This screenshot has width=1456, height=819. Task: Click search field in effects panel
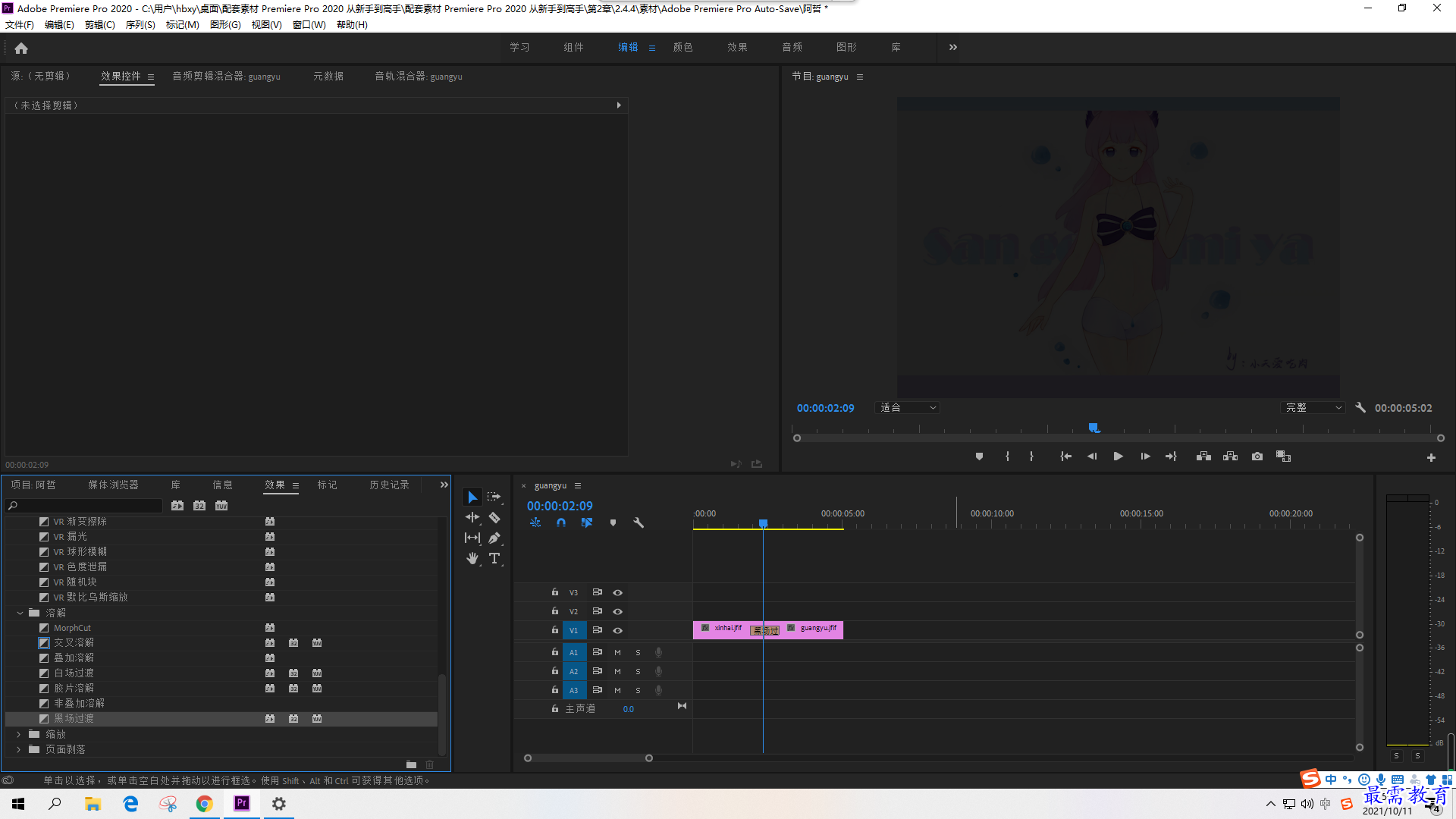click(84, 506)
